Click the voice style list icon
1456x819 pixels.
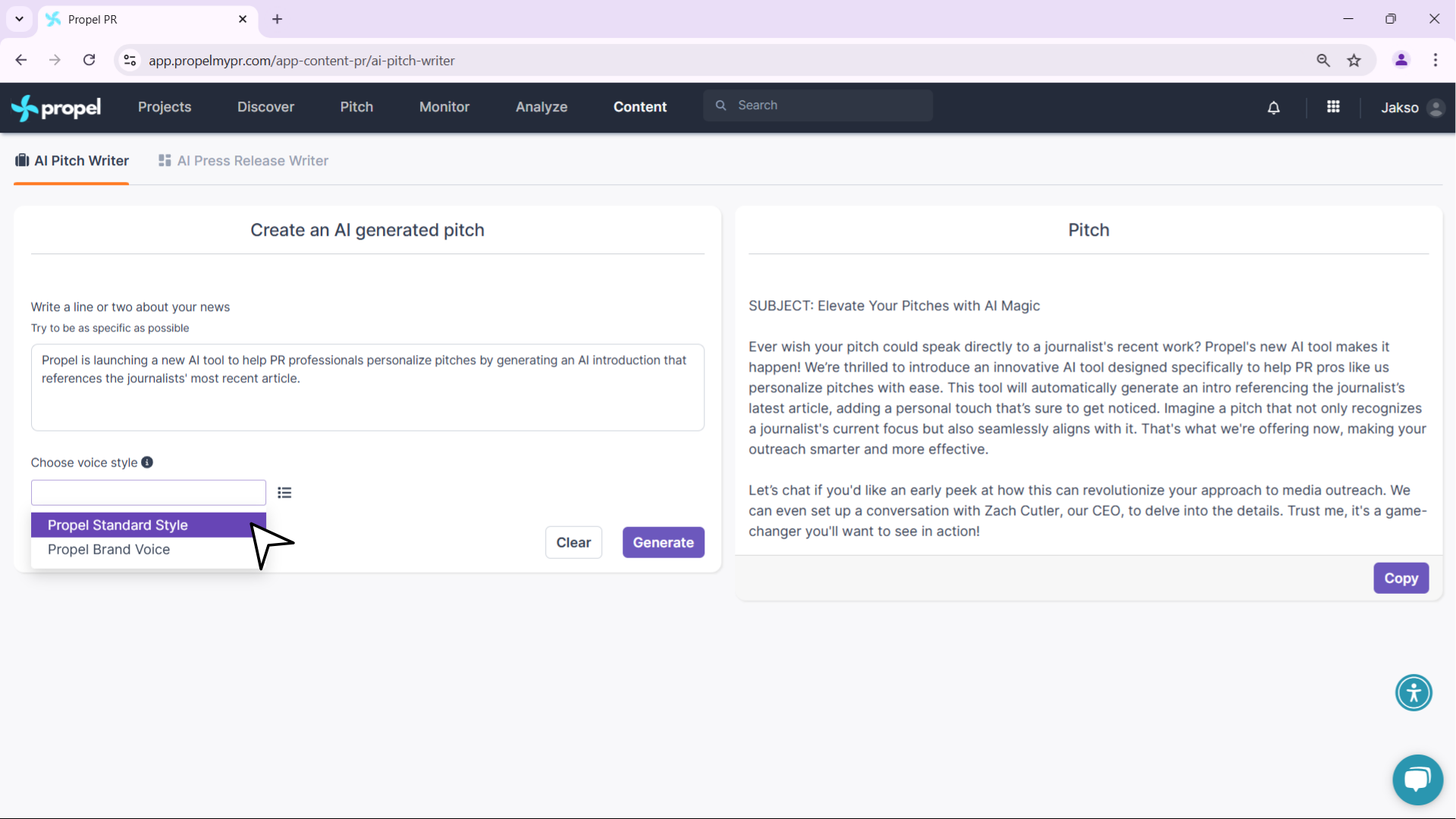click(x=284, y=493)
